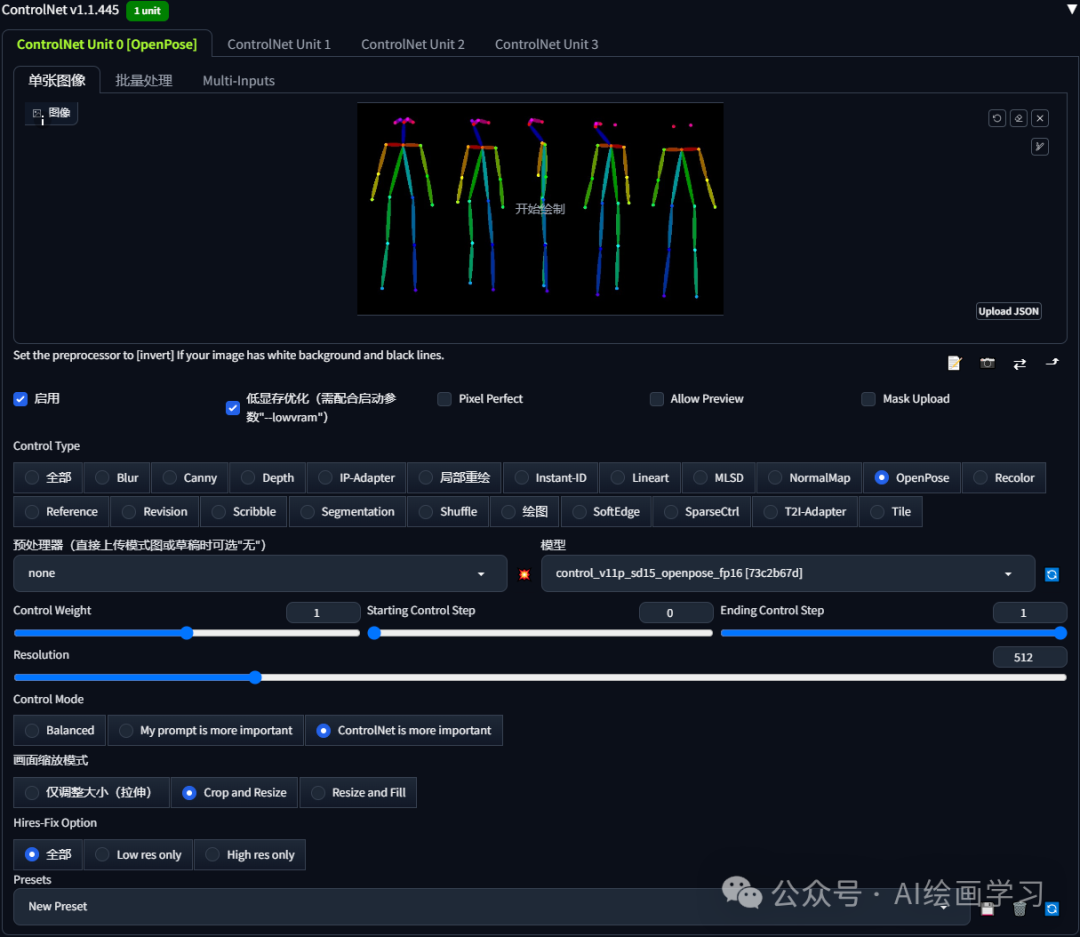Refresh presets with the blue reload icon

pos(1052,909)
